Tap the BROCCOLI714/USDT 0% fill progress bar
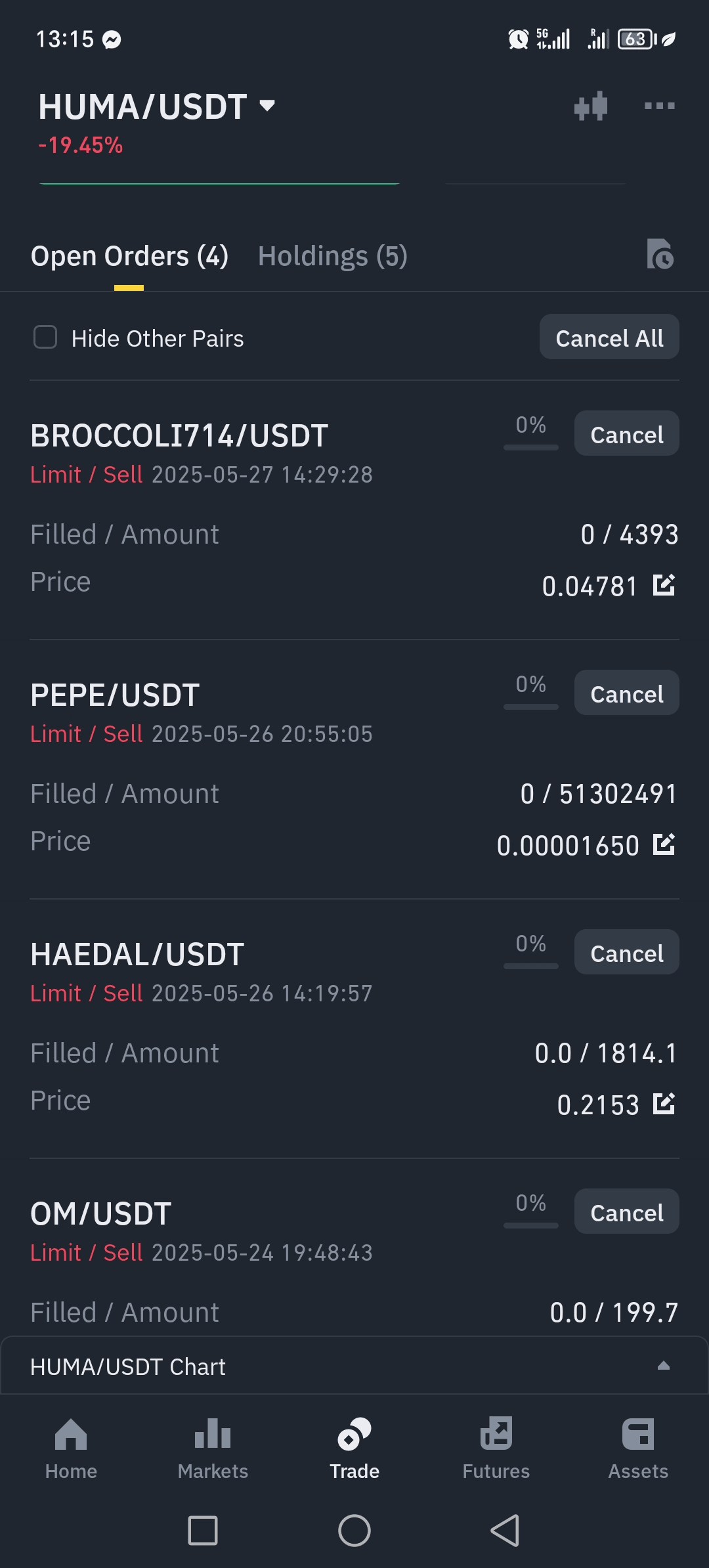 (531, 447)
